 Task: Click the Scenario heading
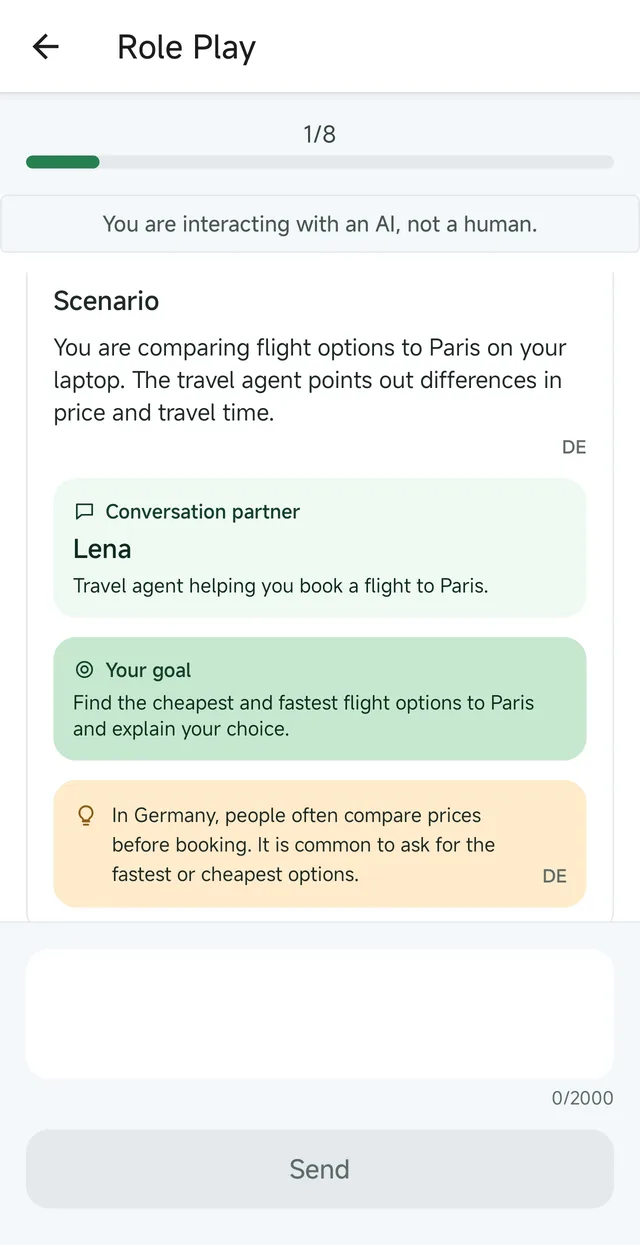pyautogui.click(x=106, y=301)
